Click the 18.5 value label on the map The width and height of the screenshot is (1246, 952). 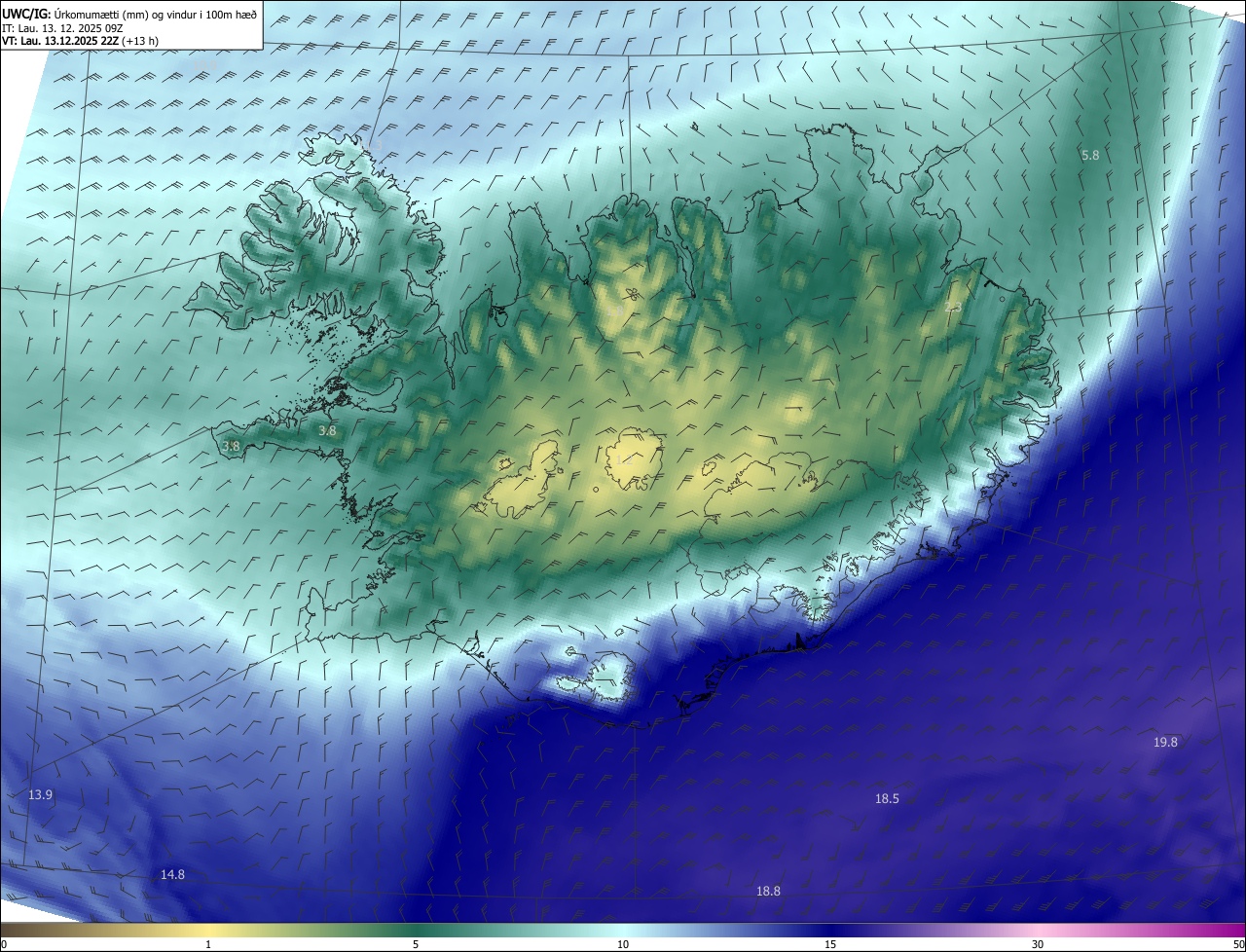887,798
